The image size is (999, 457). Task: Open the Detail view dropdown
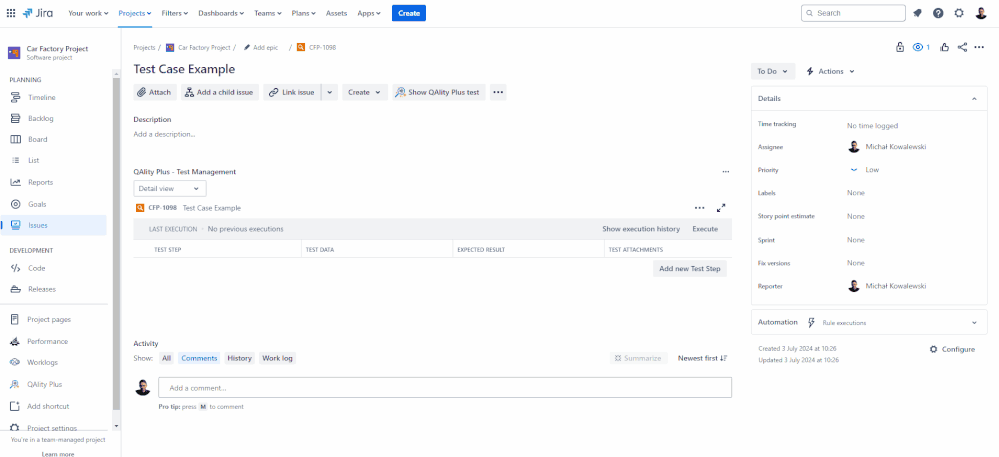(x=169, y=189)
